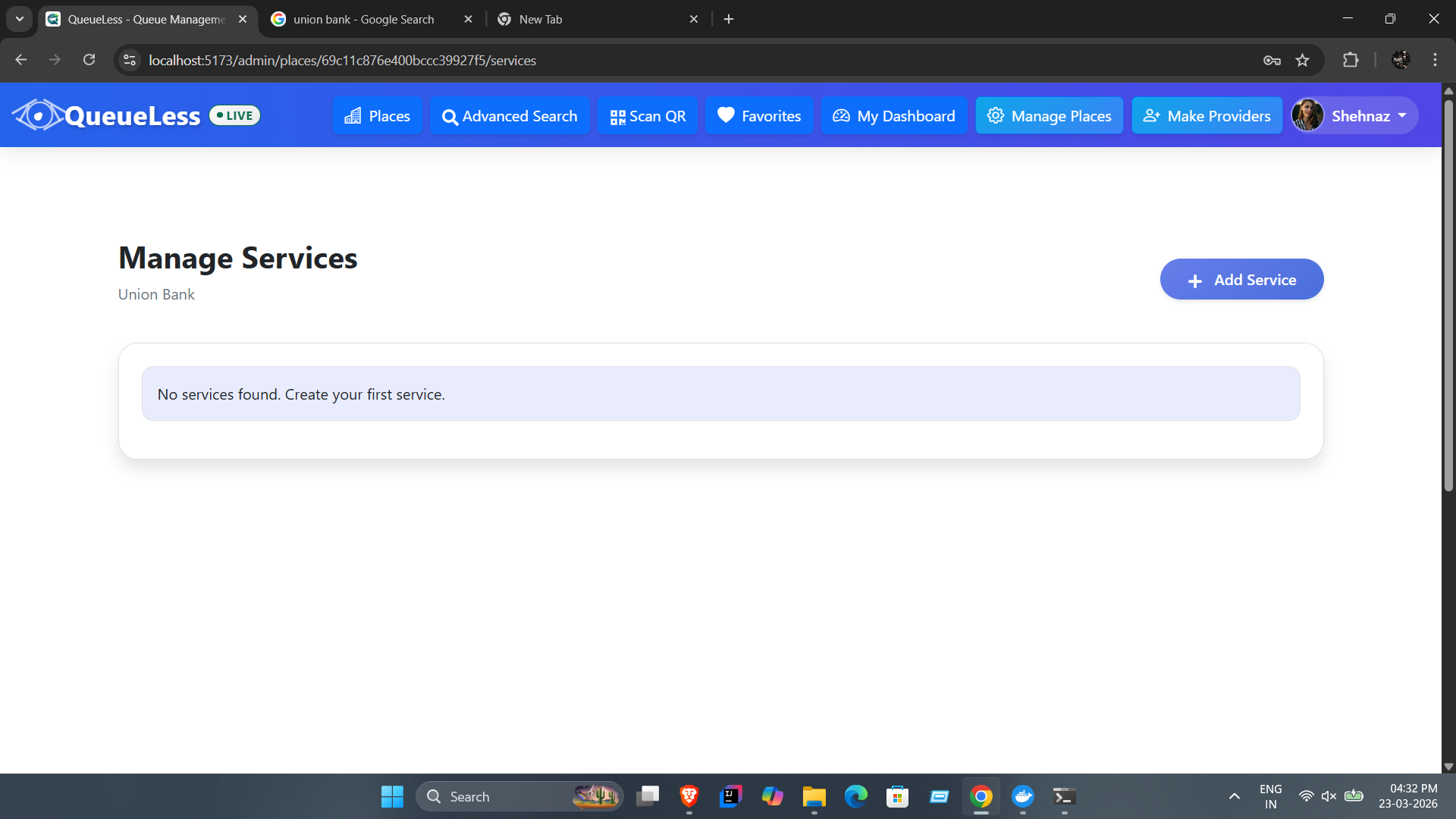
Task: Open Copilot from taskbar
Action: (772, 796)
